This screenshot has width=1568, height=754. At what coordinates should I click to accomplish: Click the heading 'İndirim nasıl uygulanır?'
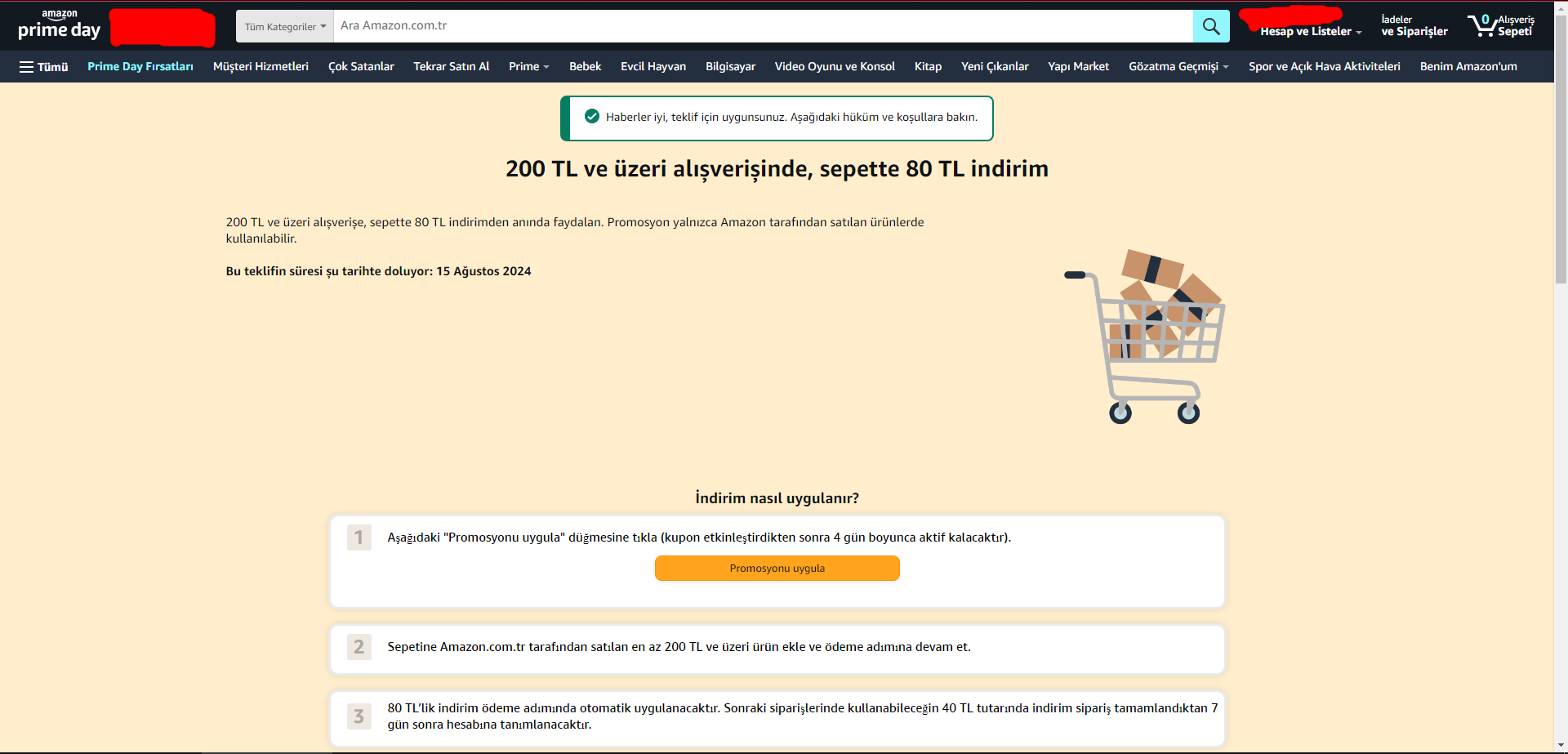click(777, 498)
